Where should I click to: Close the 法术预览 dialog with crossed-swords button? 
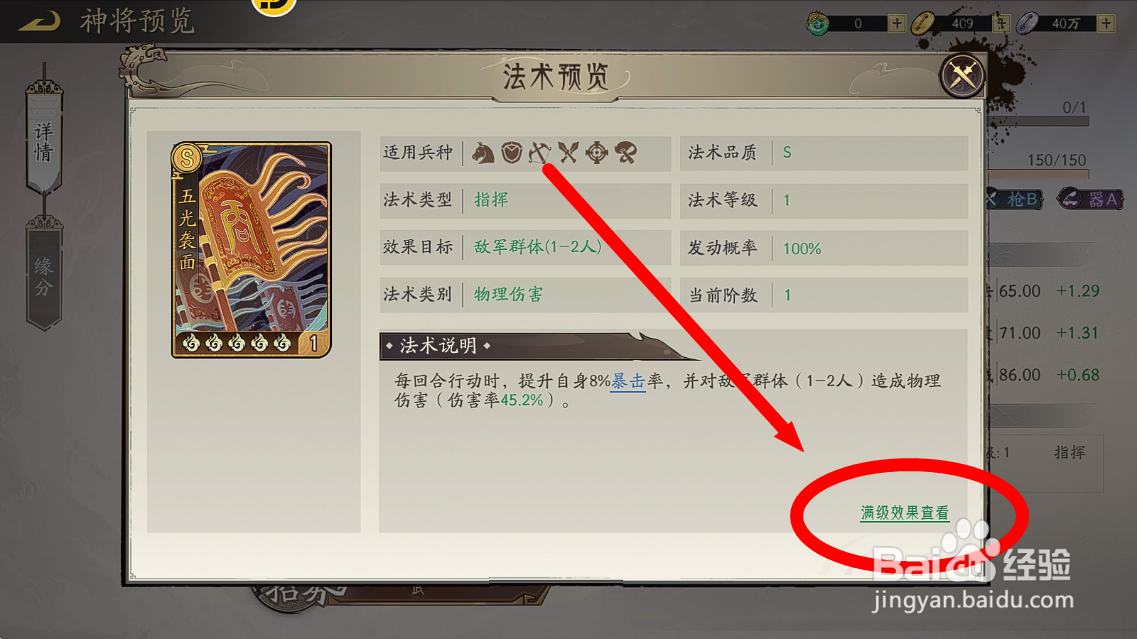click(x=962, y=75)
